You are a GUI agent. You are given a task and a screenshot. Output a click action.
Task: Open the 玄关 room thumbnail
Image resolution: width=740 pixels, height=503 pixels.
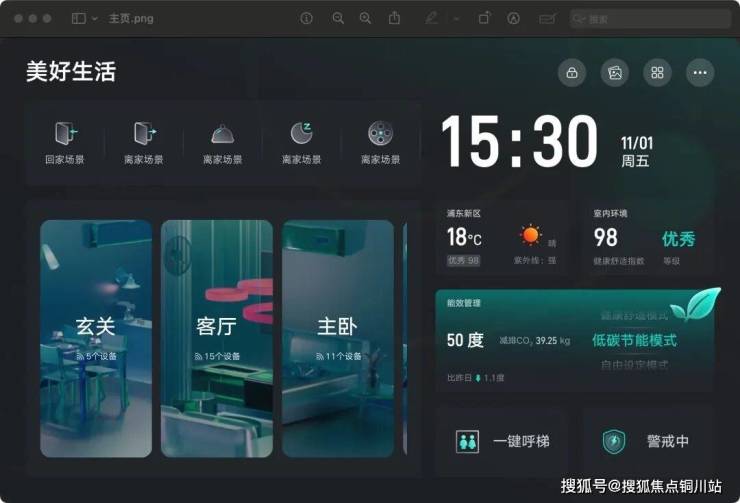96,338
